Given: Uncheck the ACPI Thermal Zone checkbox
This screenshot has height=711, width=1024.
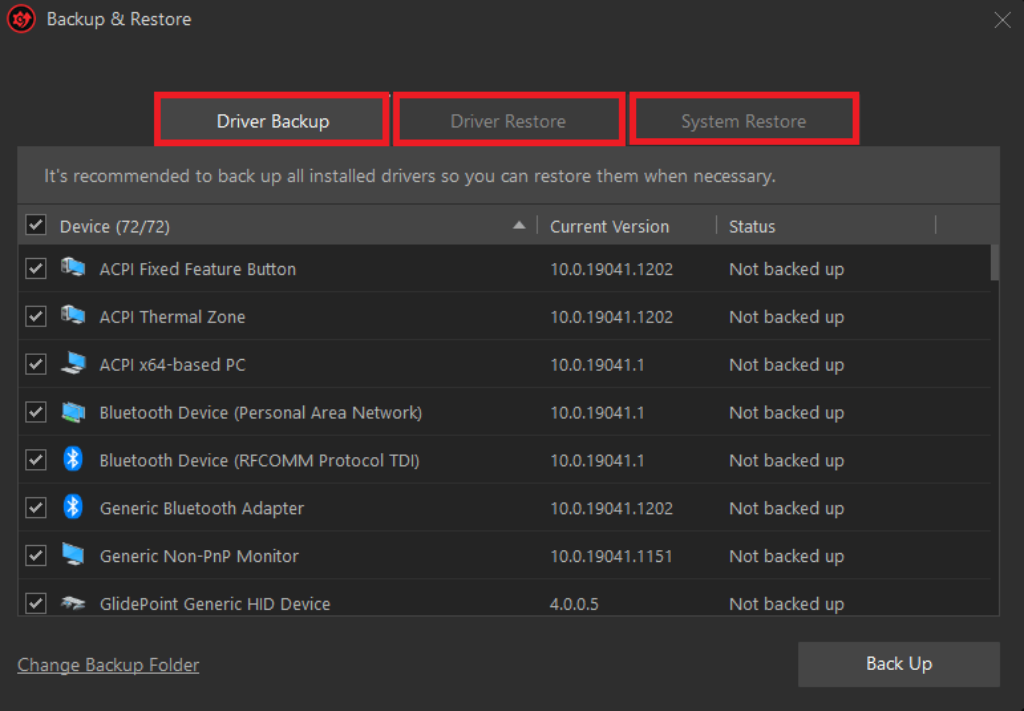Looking at the screenshot, I should (x=36, y=316).
